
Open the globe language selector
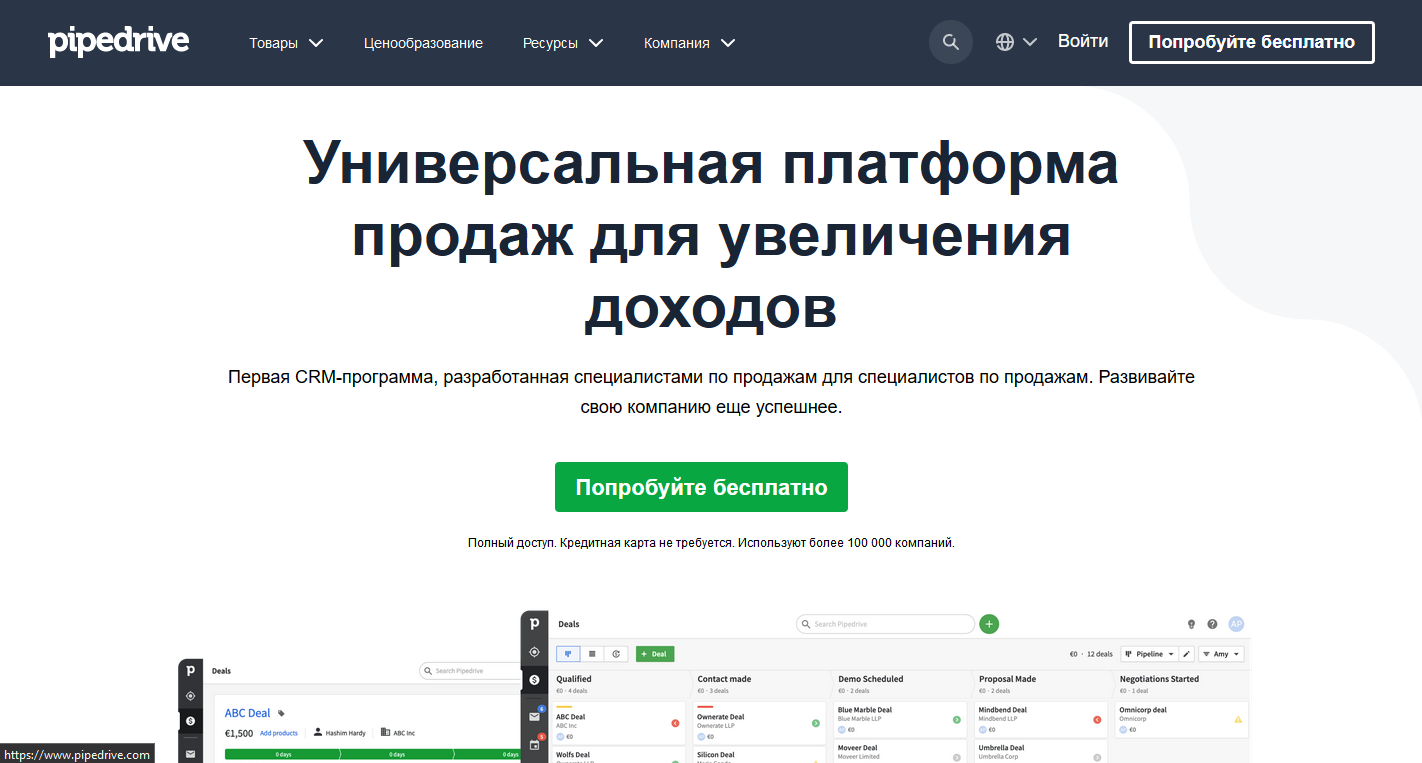tap(1016, 42)
